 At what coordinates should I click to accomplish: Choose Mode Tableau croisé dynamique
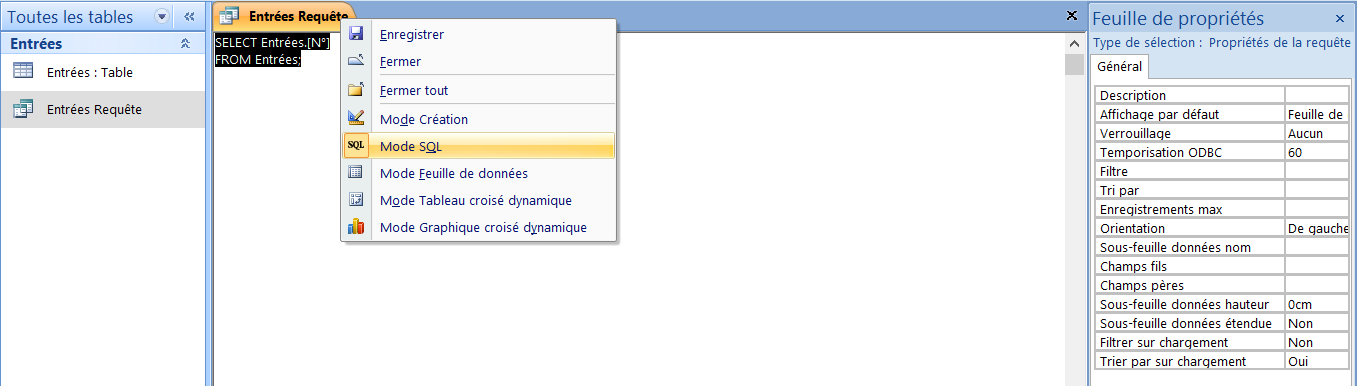(x=478, y=200)
